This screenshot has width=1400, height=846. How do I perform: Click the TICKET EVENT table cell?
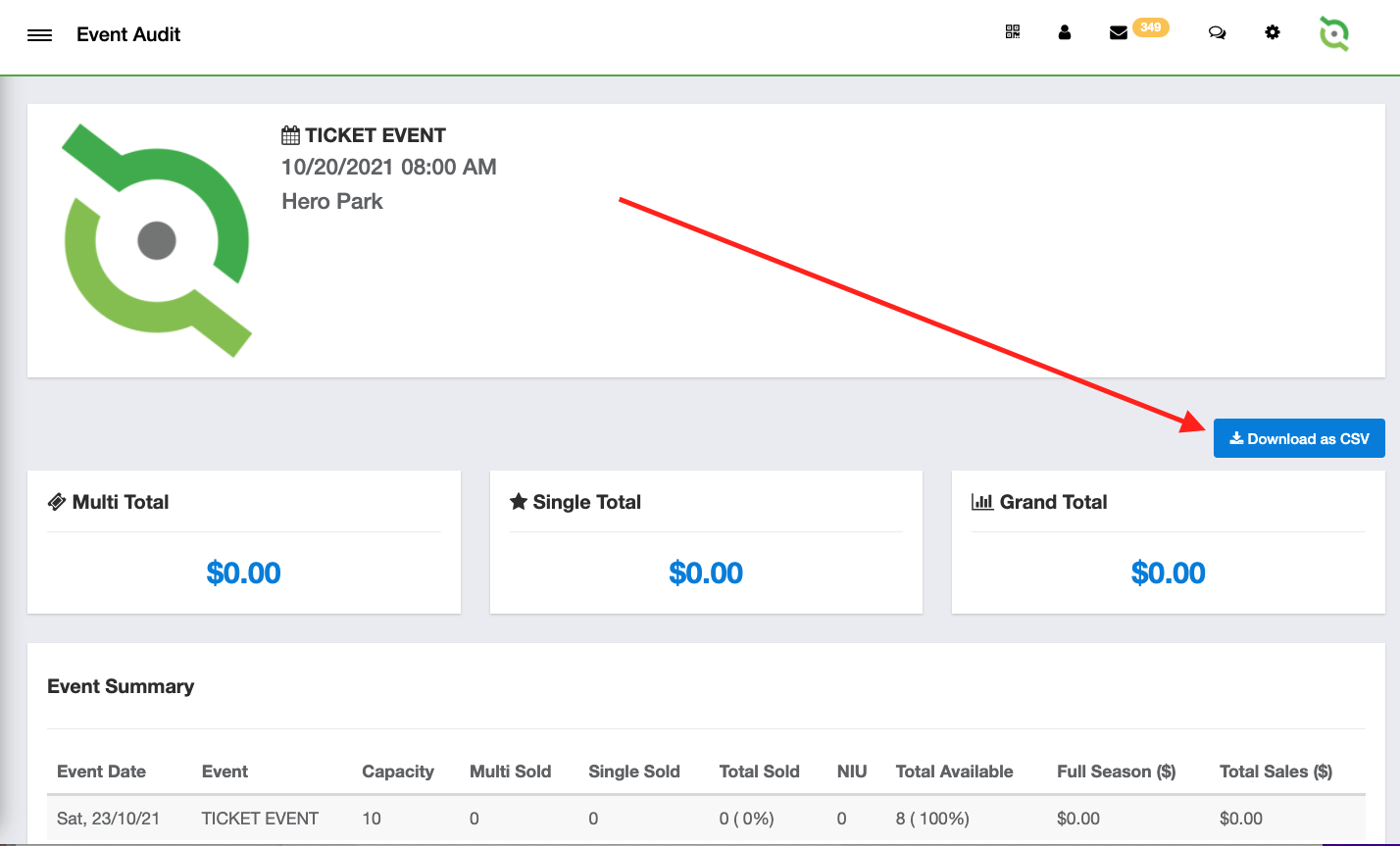(260, 818)
